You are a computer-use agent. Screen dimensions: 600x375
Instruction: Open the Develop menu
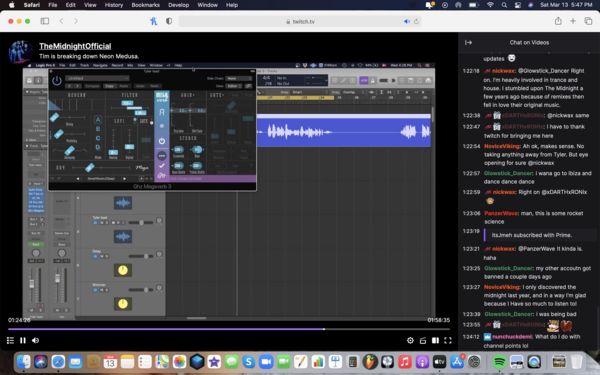[178, 5]
